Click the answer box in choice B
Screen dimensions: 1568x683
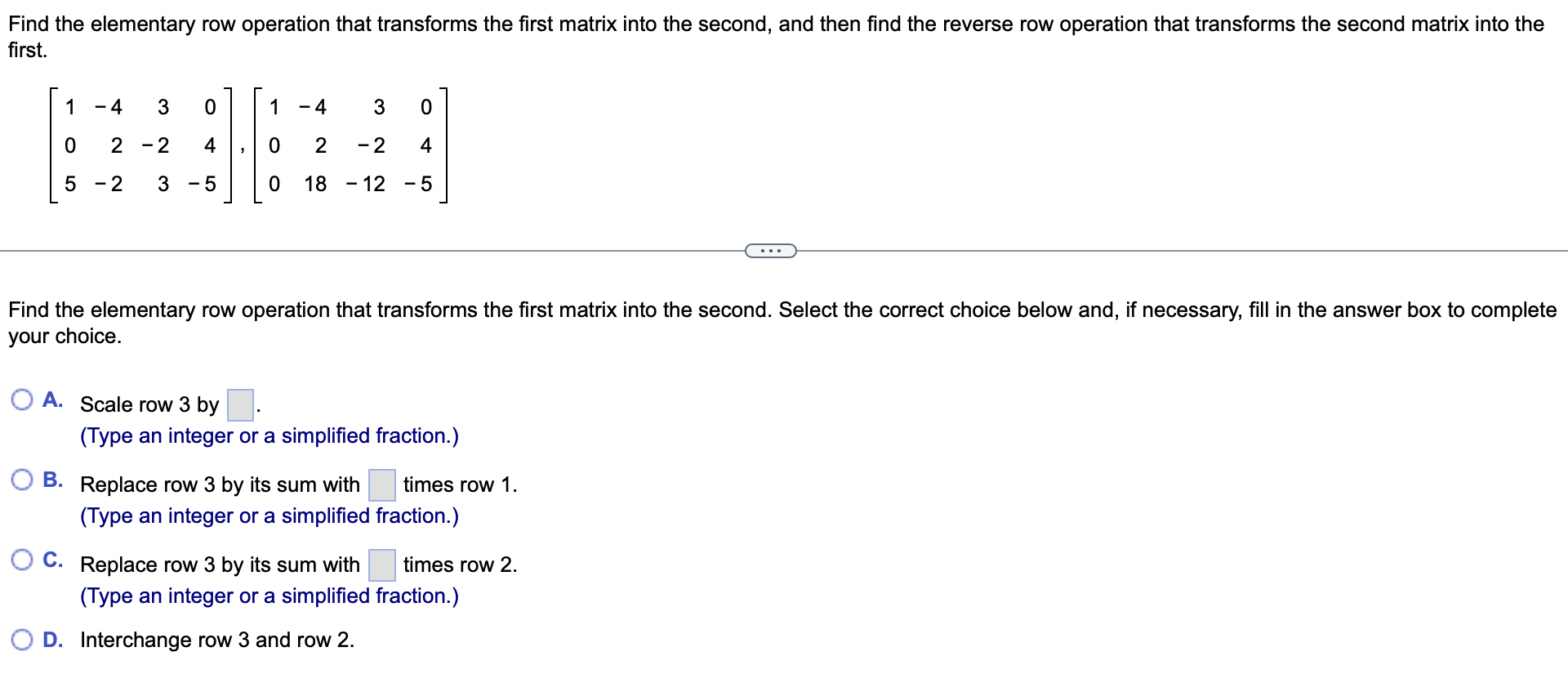click(381, 484)
